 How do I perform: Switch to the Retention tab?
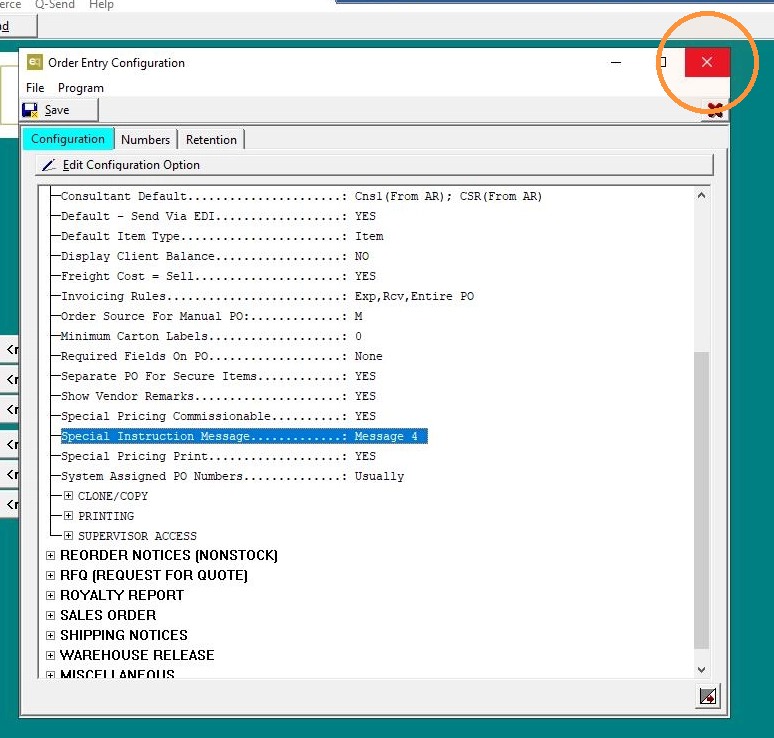point(211,140)
